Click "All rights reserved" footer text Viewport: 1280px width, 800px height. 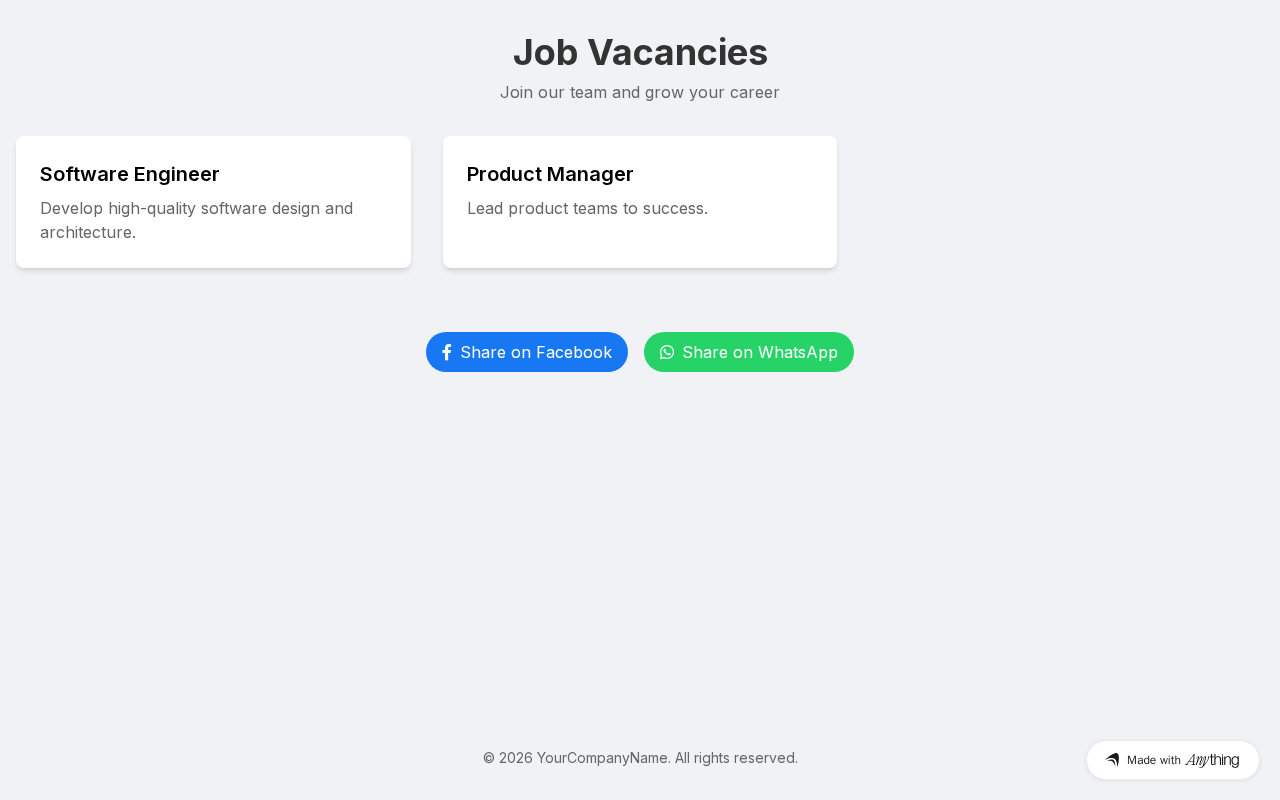(736, 758)
